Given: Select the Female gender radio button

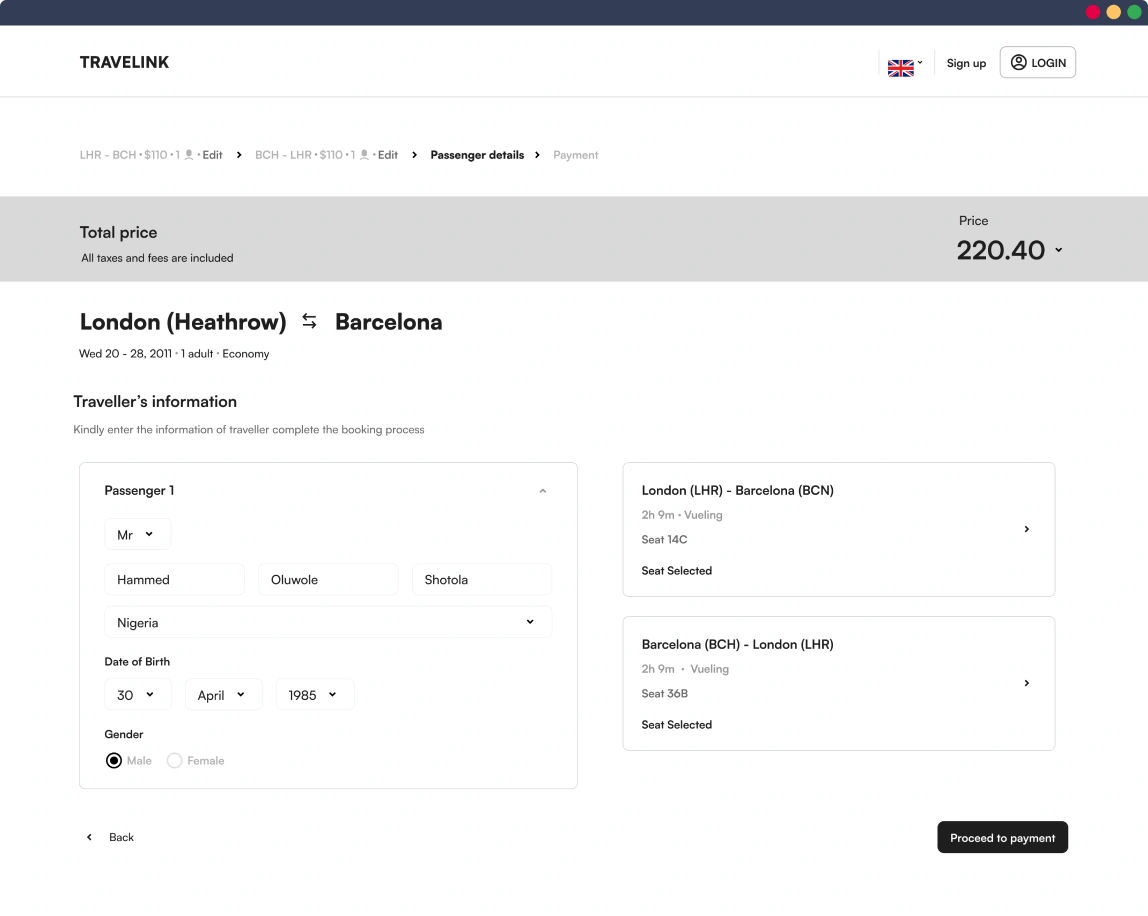Looking at the screenshot, I should (175, 761).
